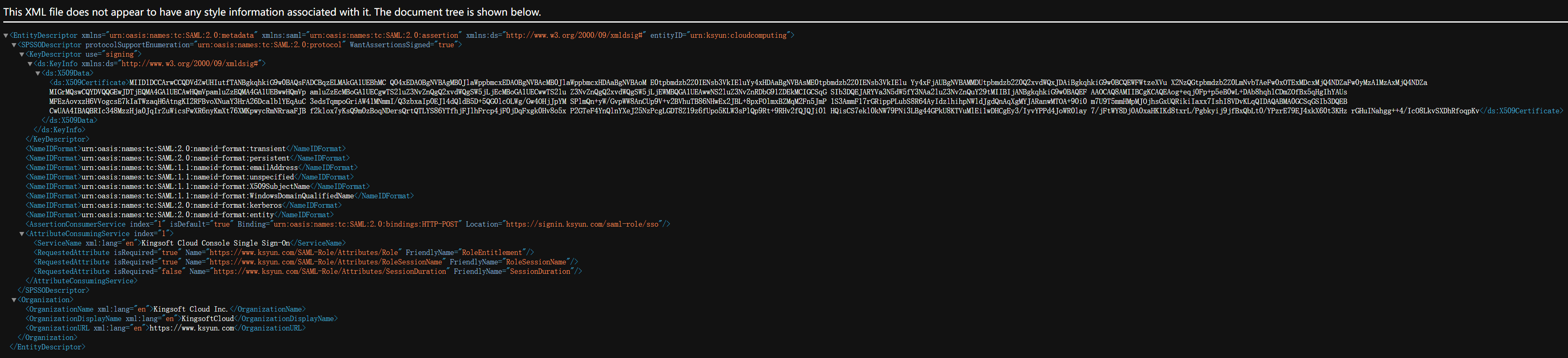This screenshot has width=1568, height=358.
Task: Collapse the ds:X509Data node
Action: click(38, 73)
